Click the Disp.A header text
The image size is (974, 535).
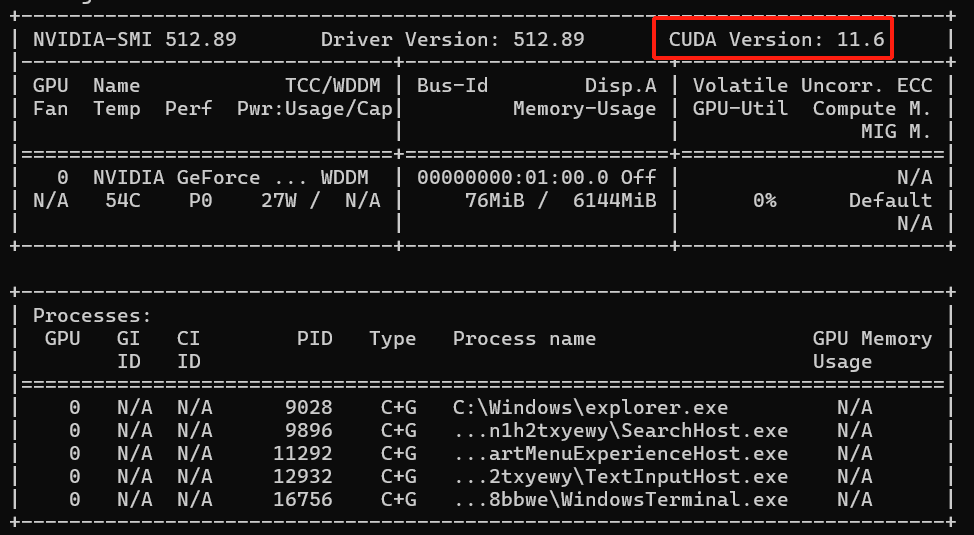(621, 86)
